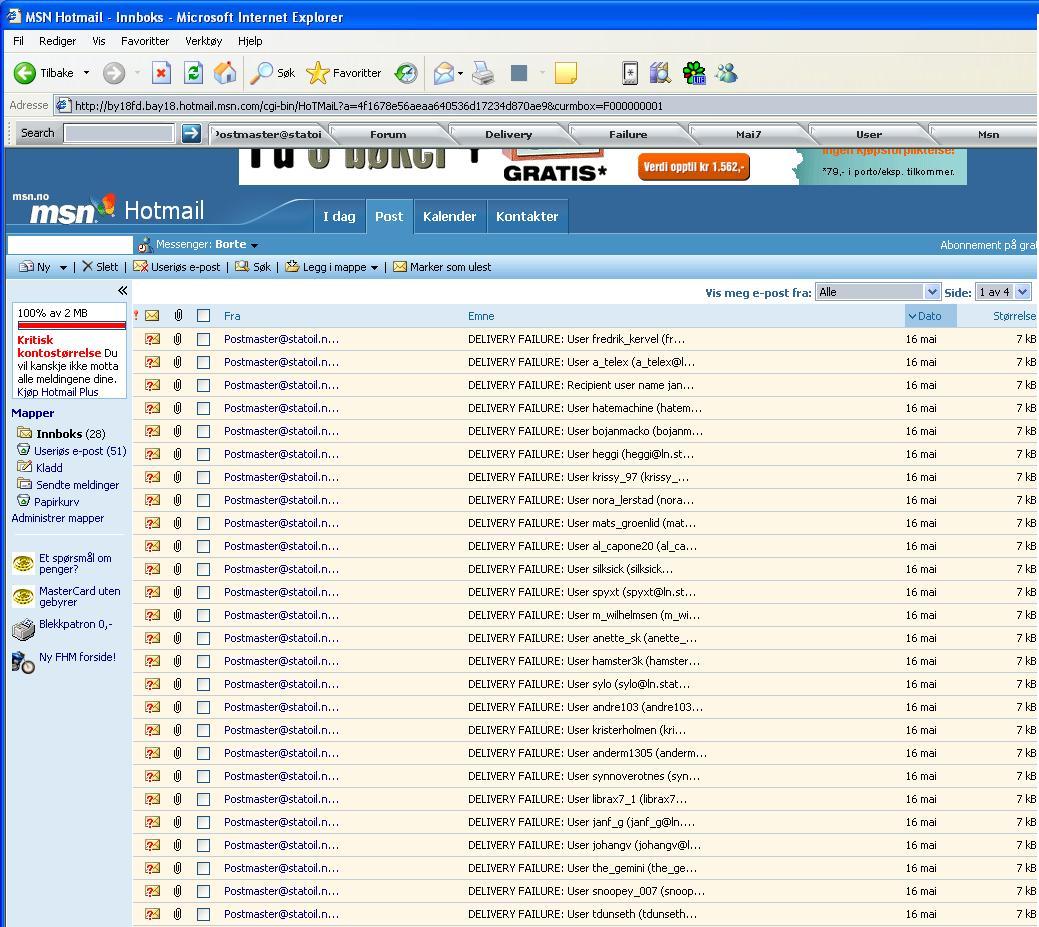Open the Messenger people icon

(x=726, y=73)
